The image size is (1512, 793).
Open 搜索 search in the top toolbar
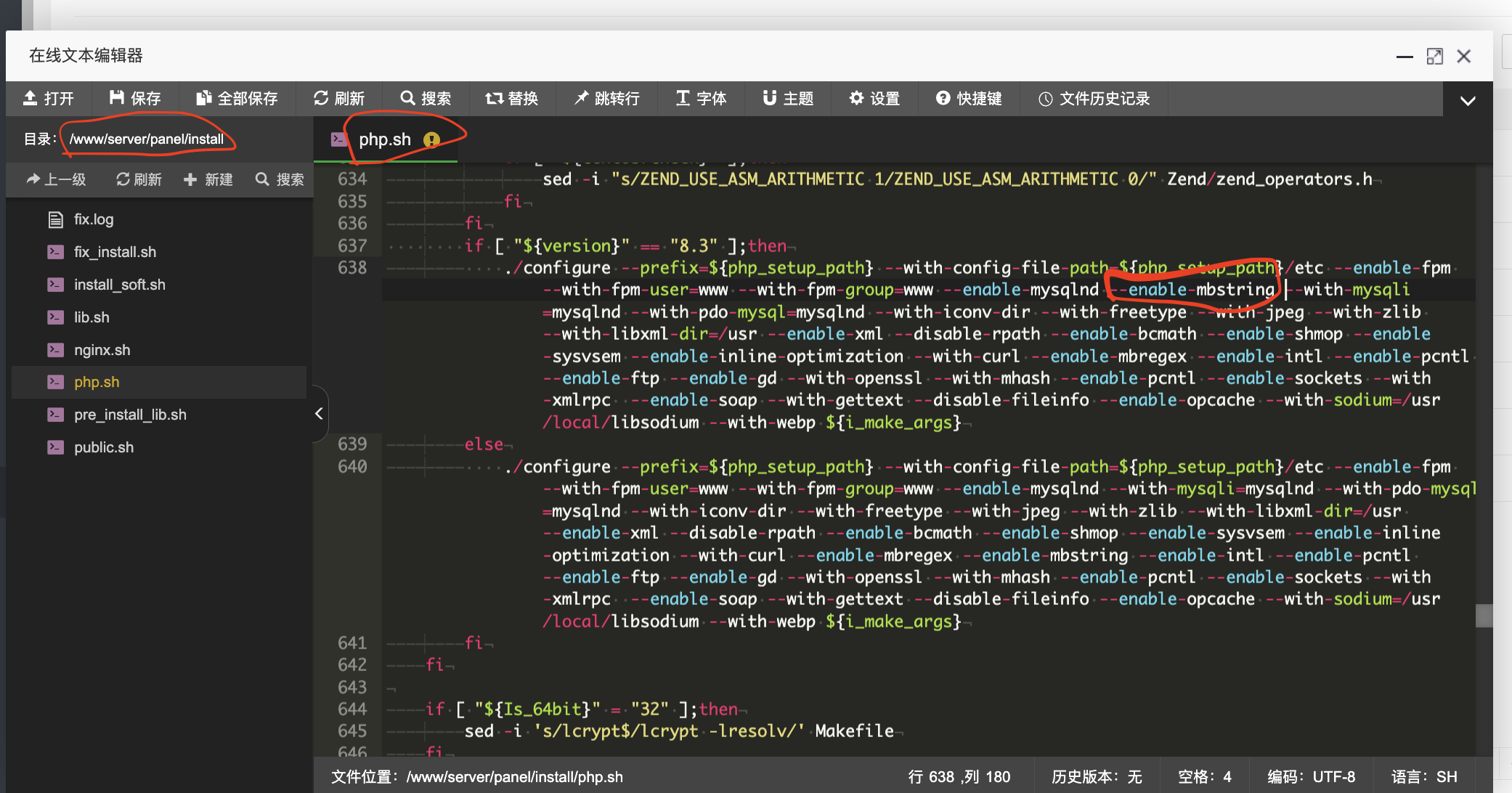[x=426, y=99]
